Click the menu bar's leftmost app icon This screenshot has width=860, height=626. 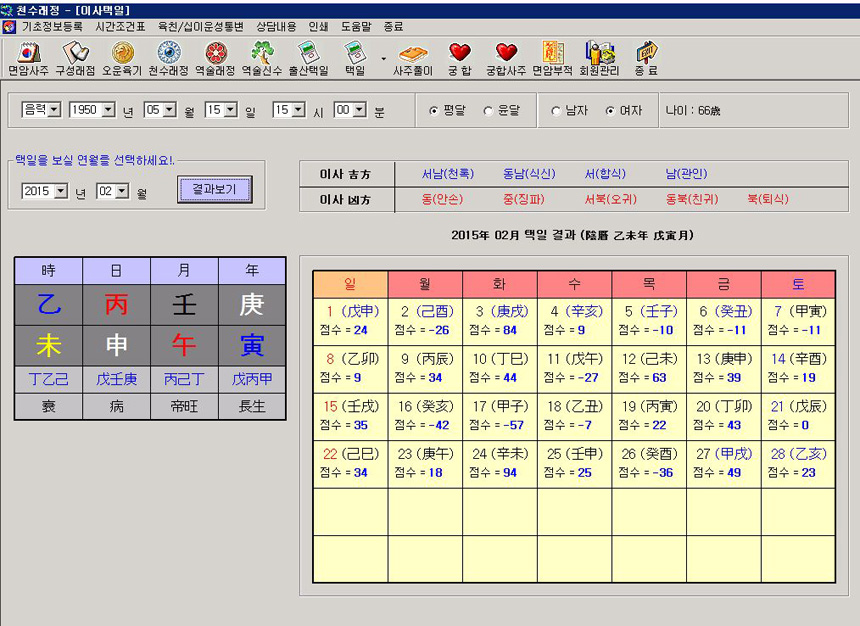click(9, 26)
